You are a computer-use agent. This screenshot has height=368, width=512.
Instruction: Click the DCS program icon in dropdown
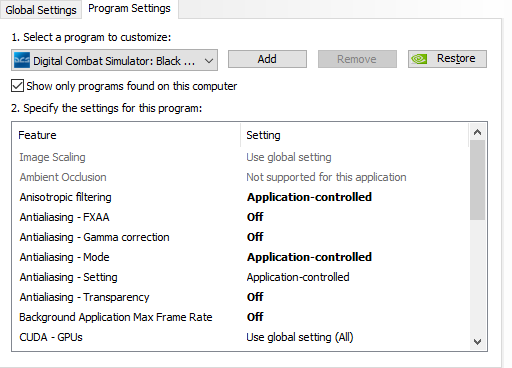pos(22,60)
